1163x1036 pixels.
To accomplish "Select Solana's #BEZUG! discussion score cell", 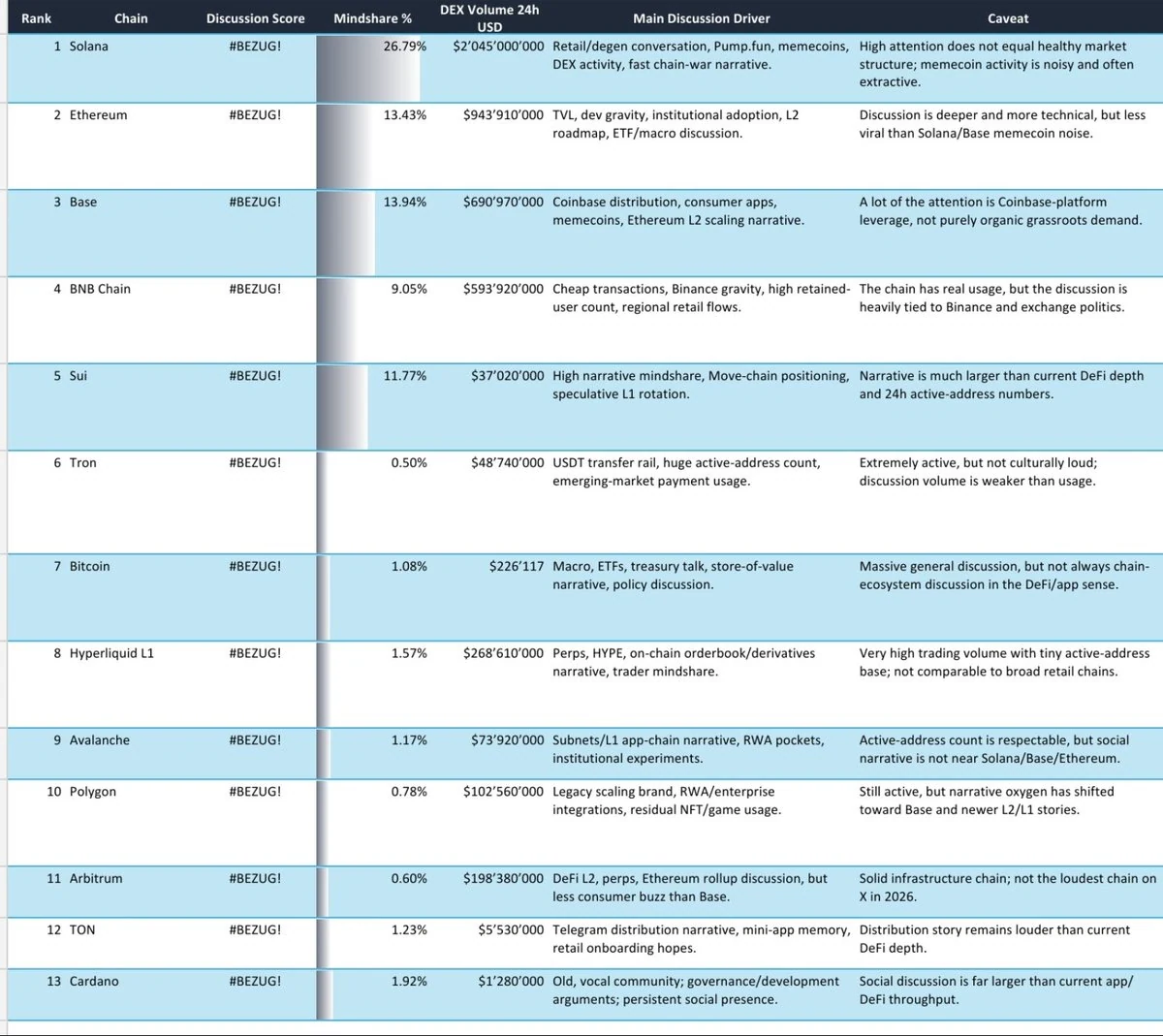I will (255, 47).
